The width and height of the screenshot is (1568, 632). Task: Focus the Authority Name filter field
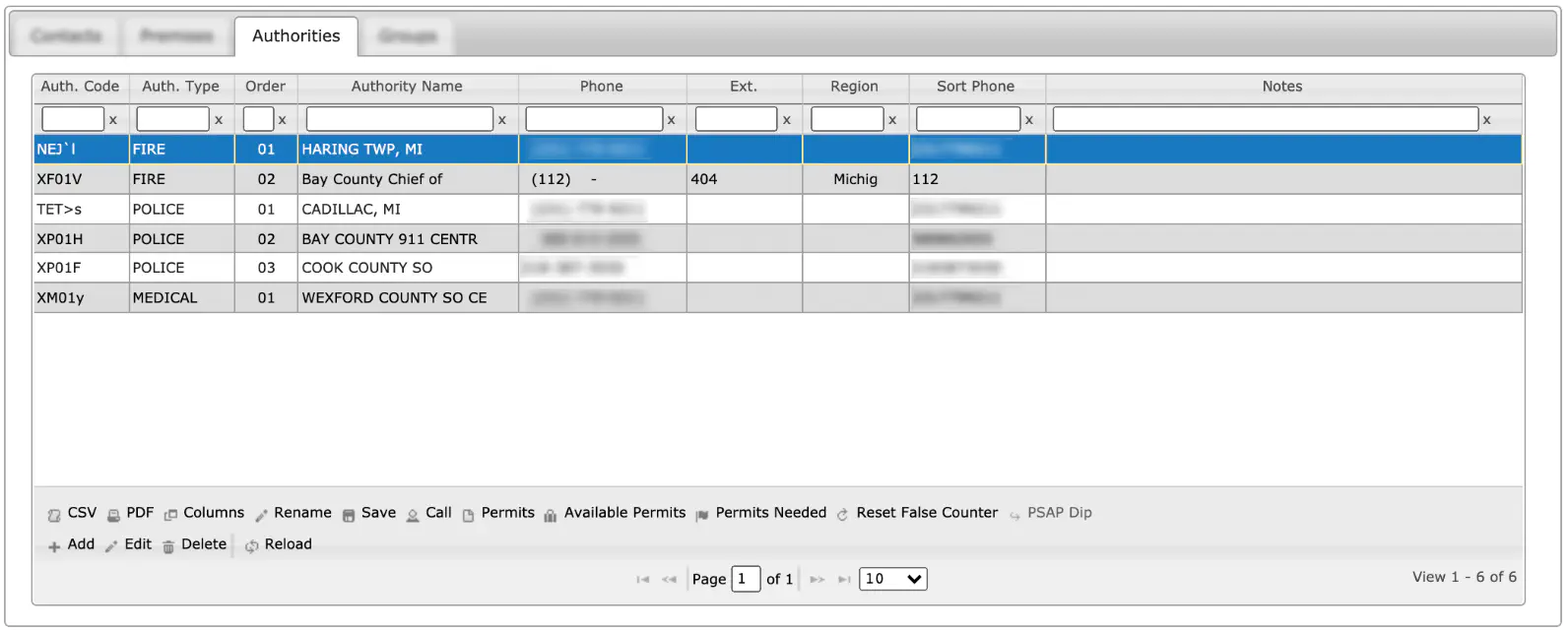click(x=400, y=119)
